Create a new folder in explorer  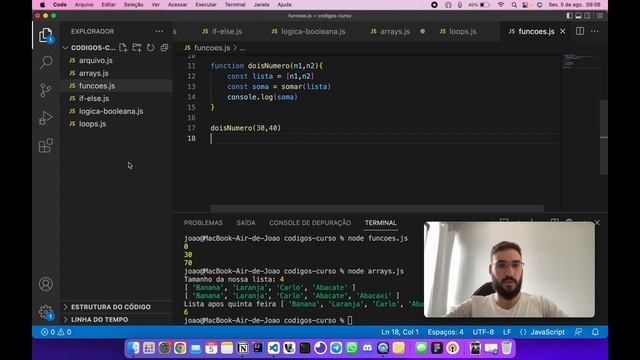[137, 48]
